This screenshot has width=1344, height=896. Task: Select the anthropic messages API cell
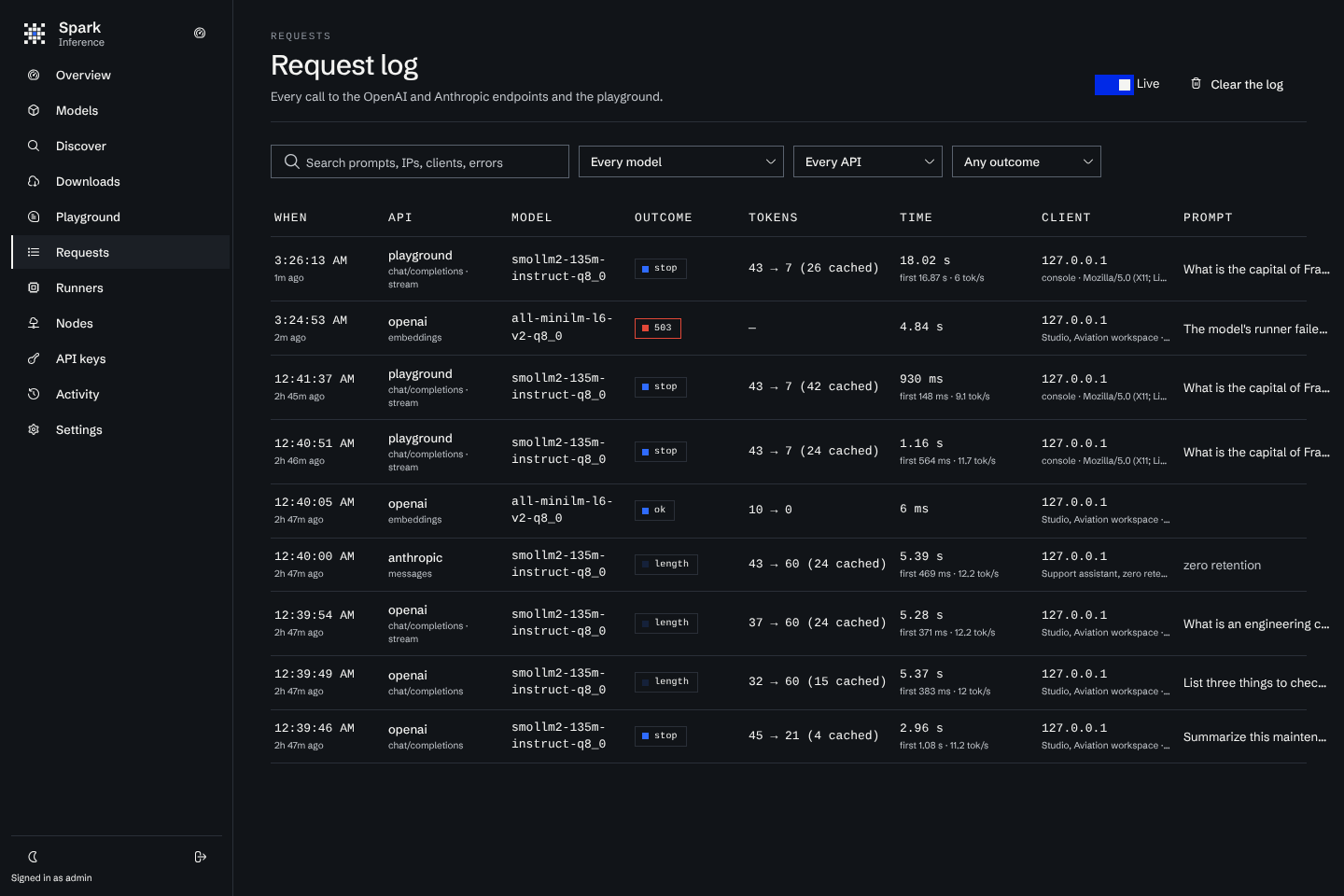tap(415, 565)
